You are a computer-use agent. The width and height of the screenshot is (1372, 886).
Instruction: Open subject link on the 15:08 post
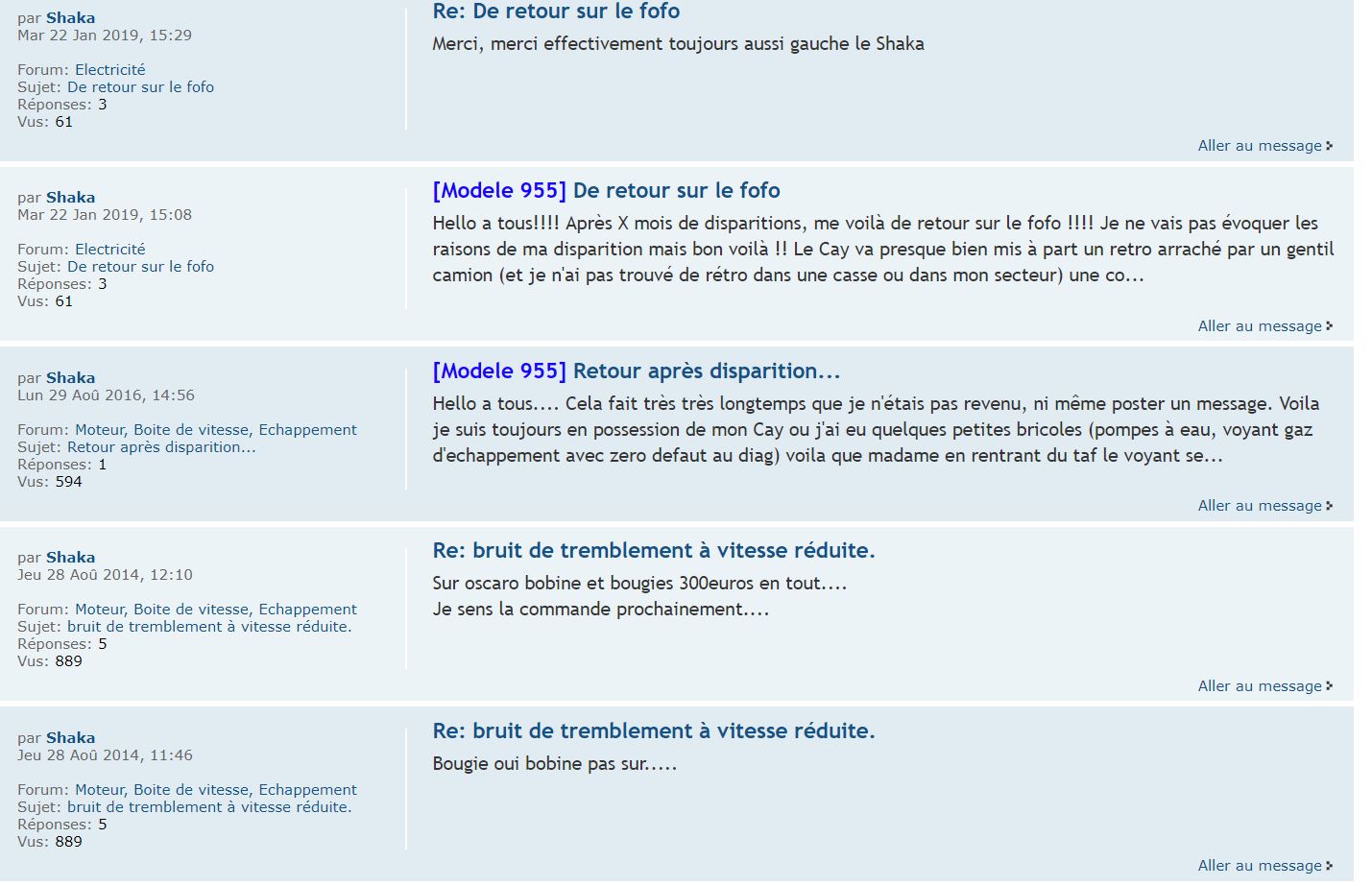point(140,267)
